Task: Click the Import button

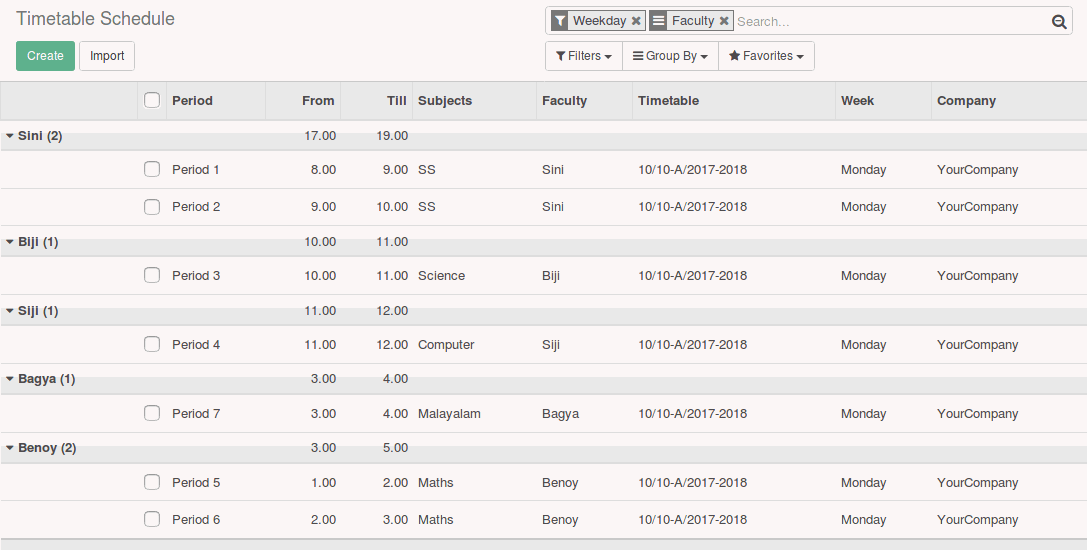Action: point(107,56)
